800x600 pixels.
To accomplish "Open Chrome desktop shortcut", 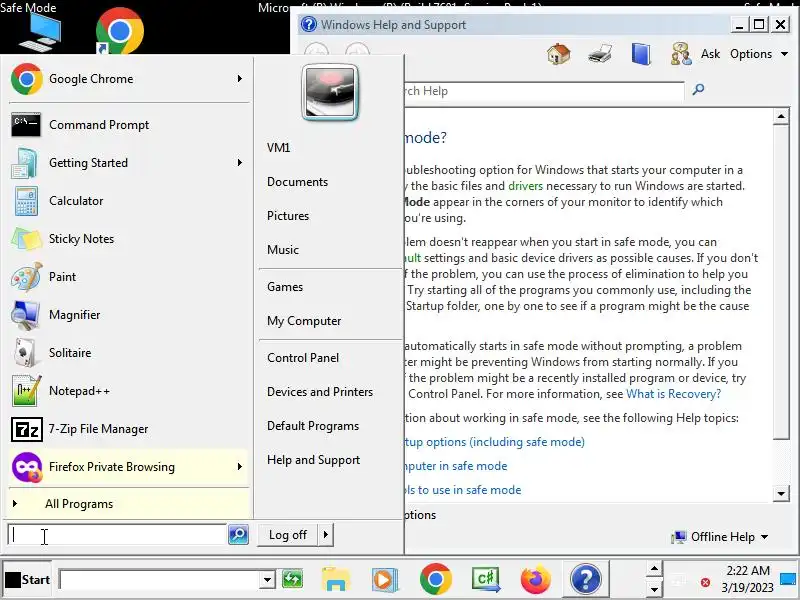I will [119, 31].
